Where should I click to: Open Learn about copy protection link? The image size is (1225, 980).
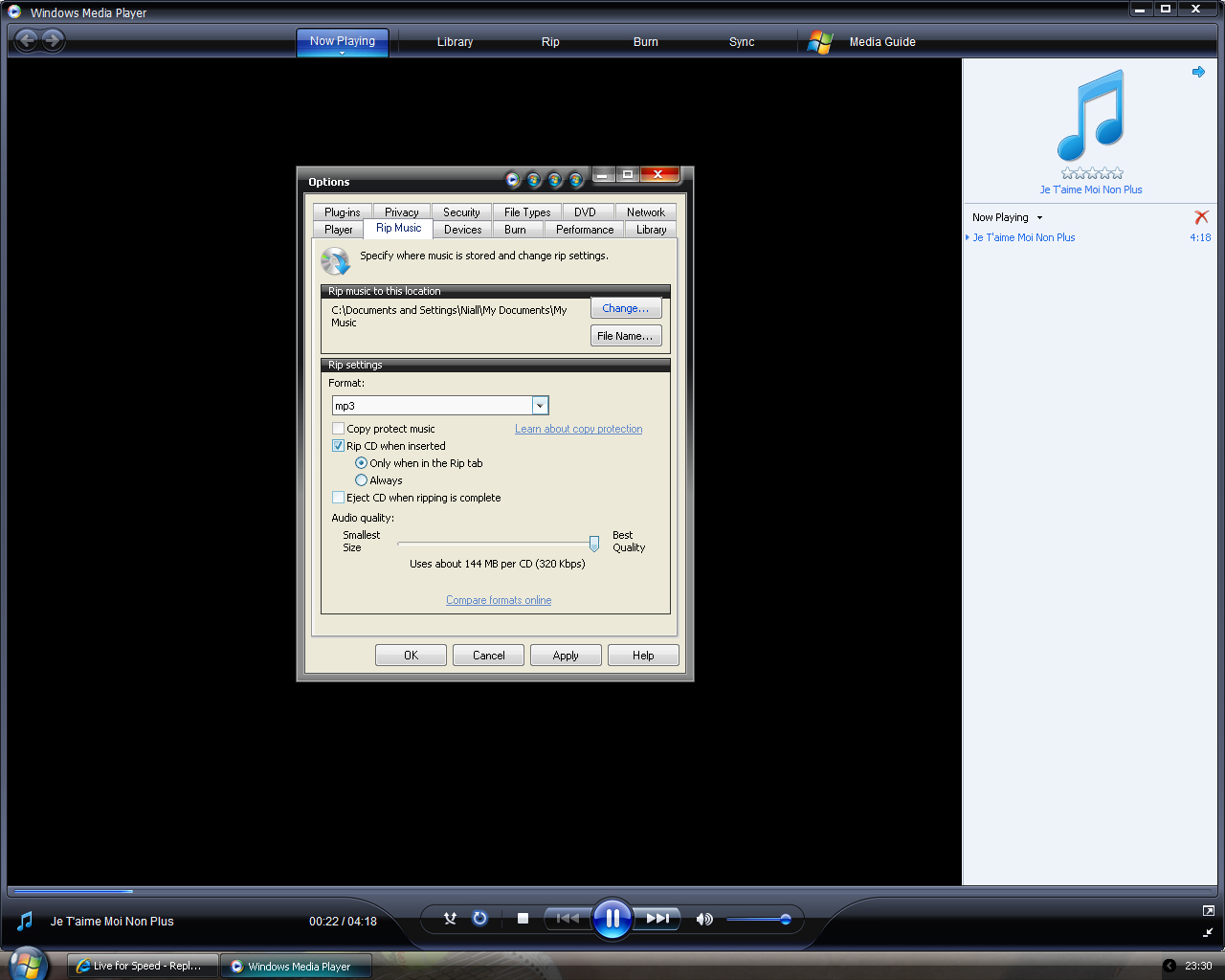point(579,429)
